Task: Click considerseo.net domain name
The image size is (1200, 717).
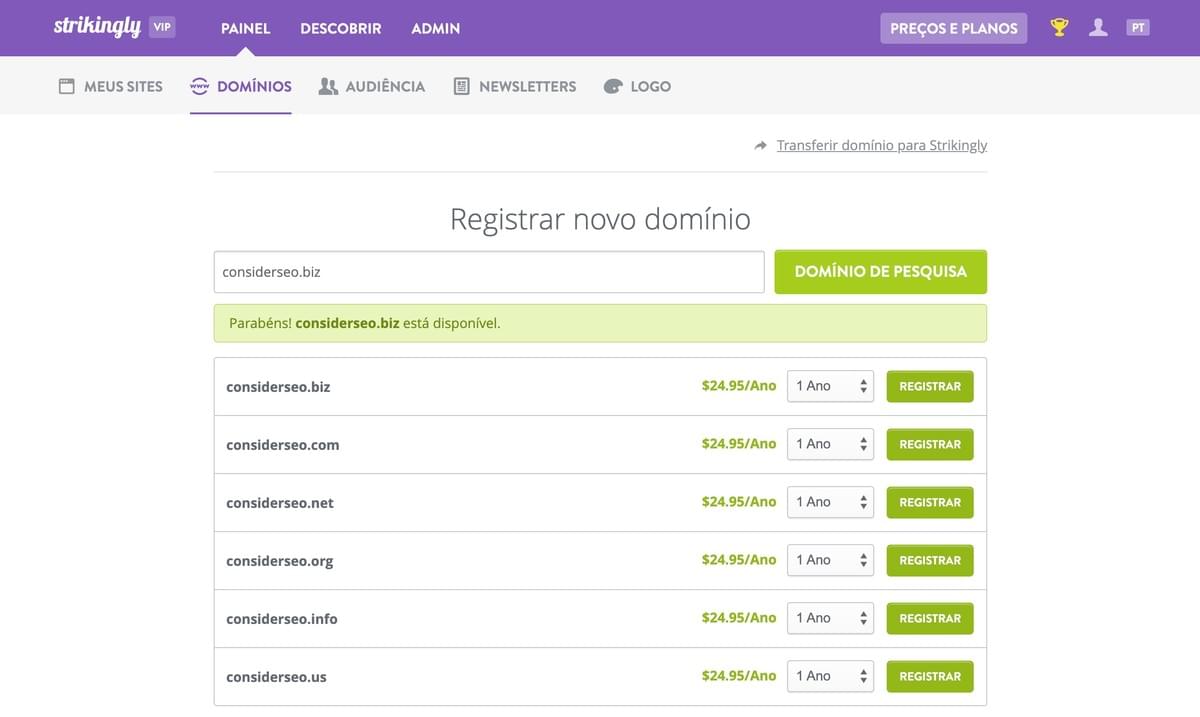Action: [x=280, y=503]
